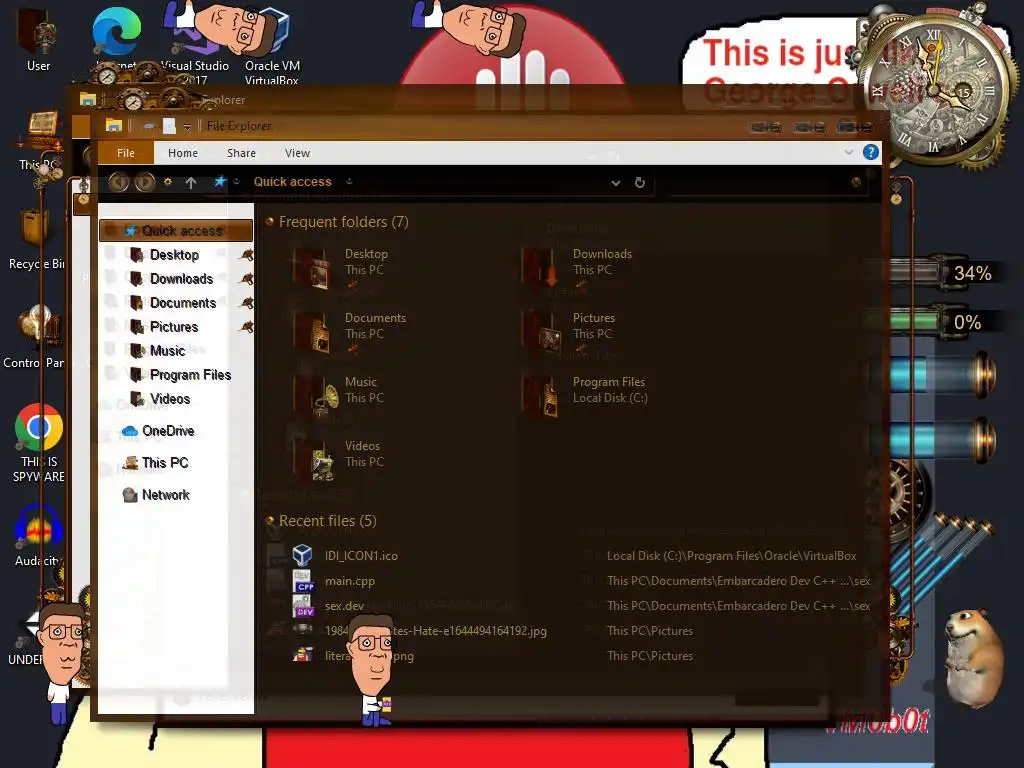This screenshot has width=1024, height=768.
Task: Open the Chrome THIS IS SPYWARE desktop icon
Action: point(39,443)
